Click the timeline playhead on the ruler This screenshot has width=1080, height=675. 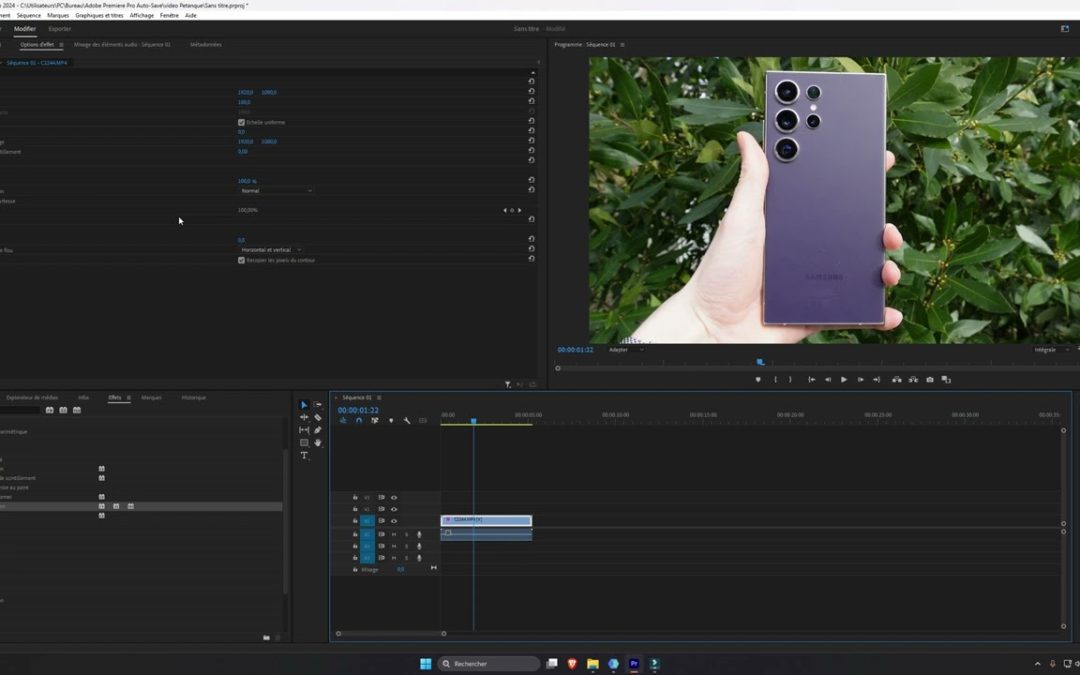[x=473, y=420]
